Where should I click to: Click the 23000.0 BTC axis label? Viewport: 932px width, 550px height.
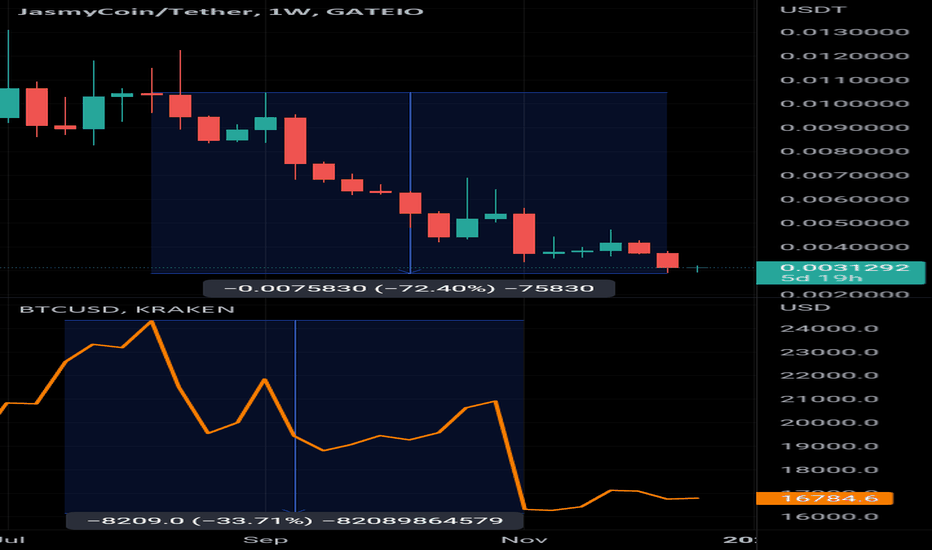pos(829,352)
